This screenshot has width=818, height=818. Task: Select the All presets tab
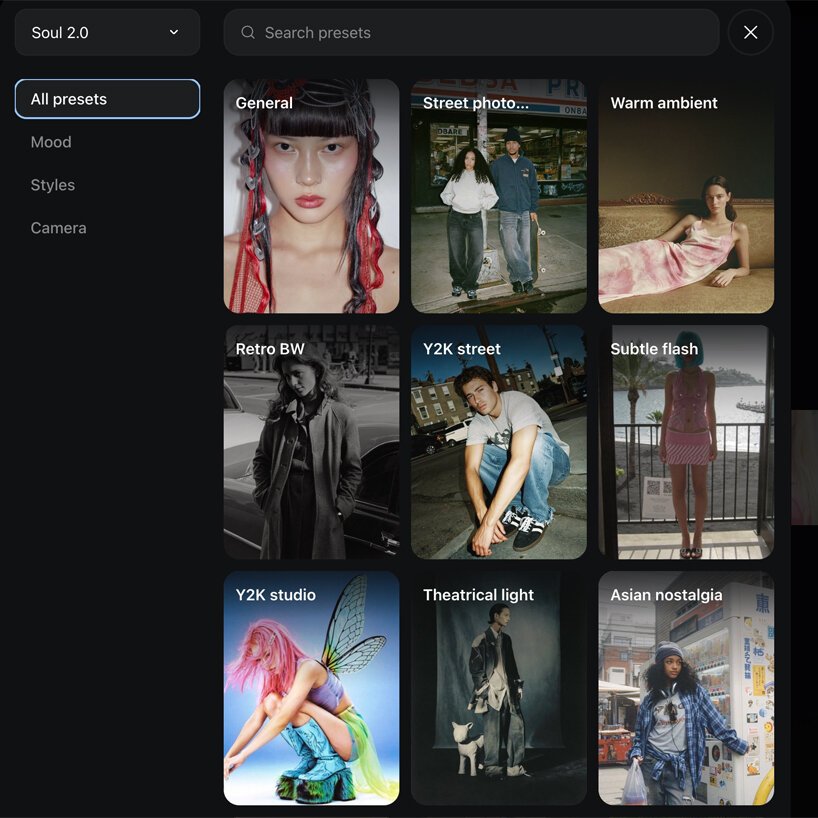(x=107, y=99)
